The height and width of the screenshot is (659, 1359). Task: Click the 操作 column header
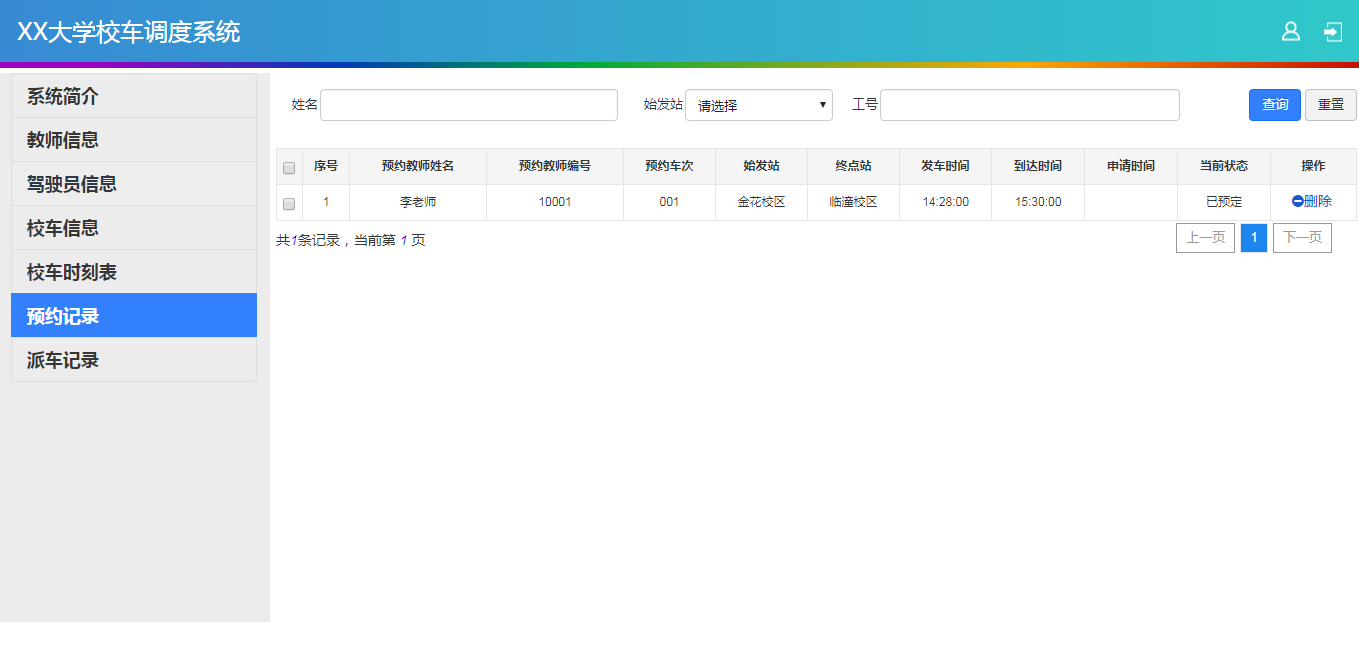coord(1313,166)
